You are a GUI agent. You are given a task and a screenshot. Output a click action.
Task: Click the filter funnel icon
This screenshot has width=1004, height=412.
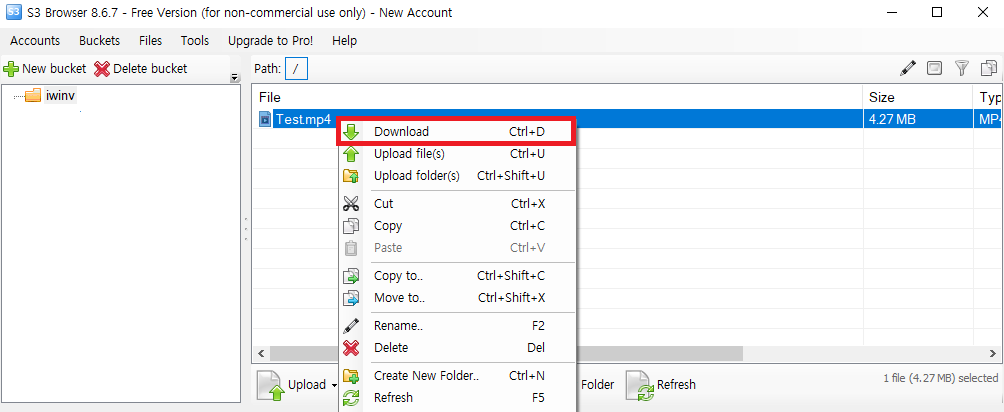[x=962, y=68]
